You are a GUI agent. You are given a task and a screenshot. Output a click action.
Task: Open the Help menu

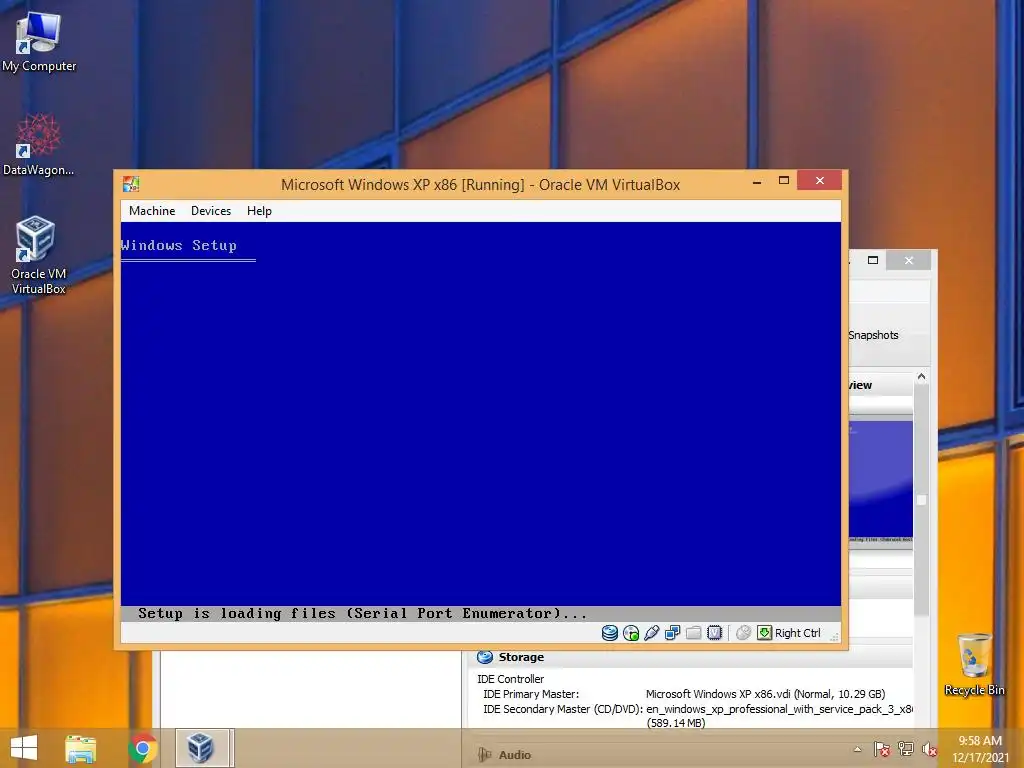point(259,211)
